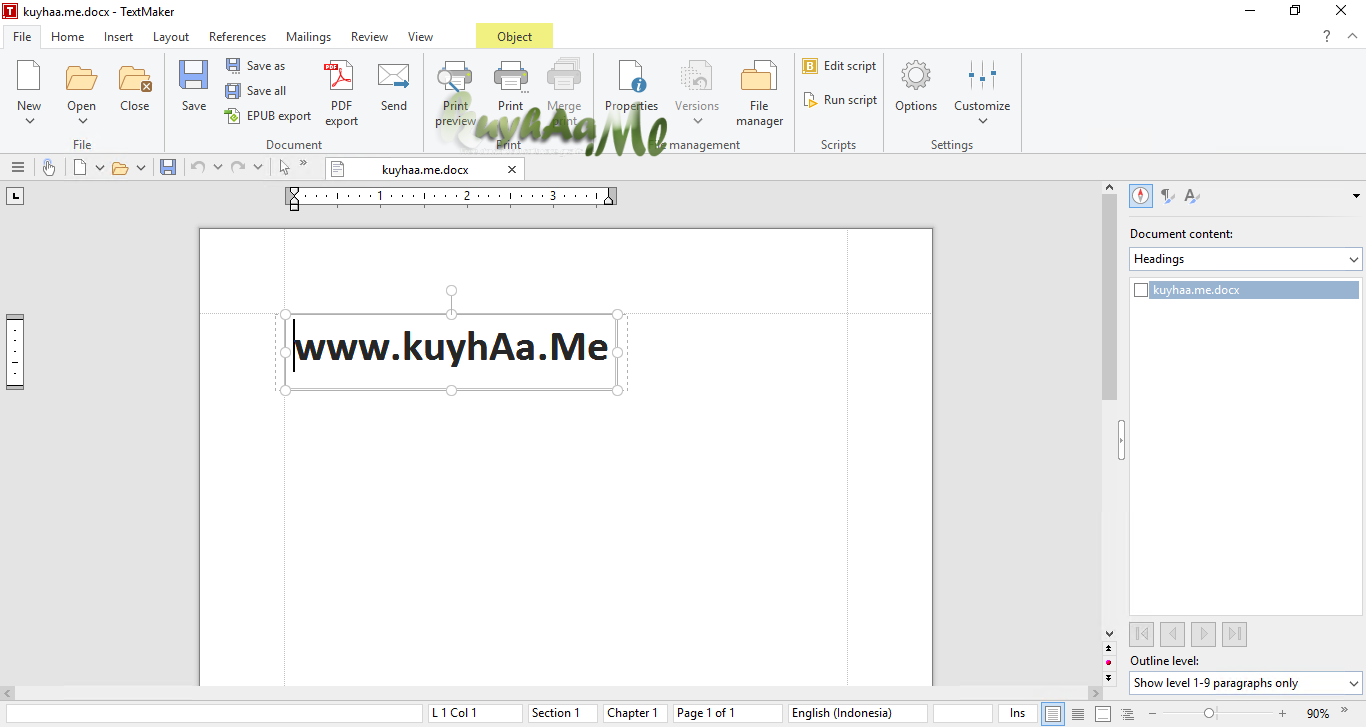Toggle touch mode hand icon
This screenshot has height=727, width=1366.
point(48,167)
